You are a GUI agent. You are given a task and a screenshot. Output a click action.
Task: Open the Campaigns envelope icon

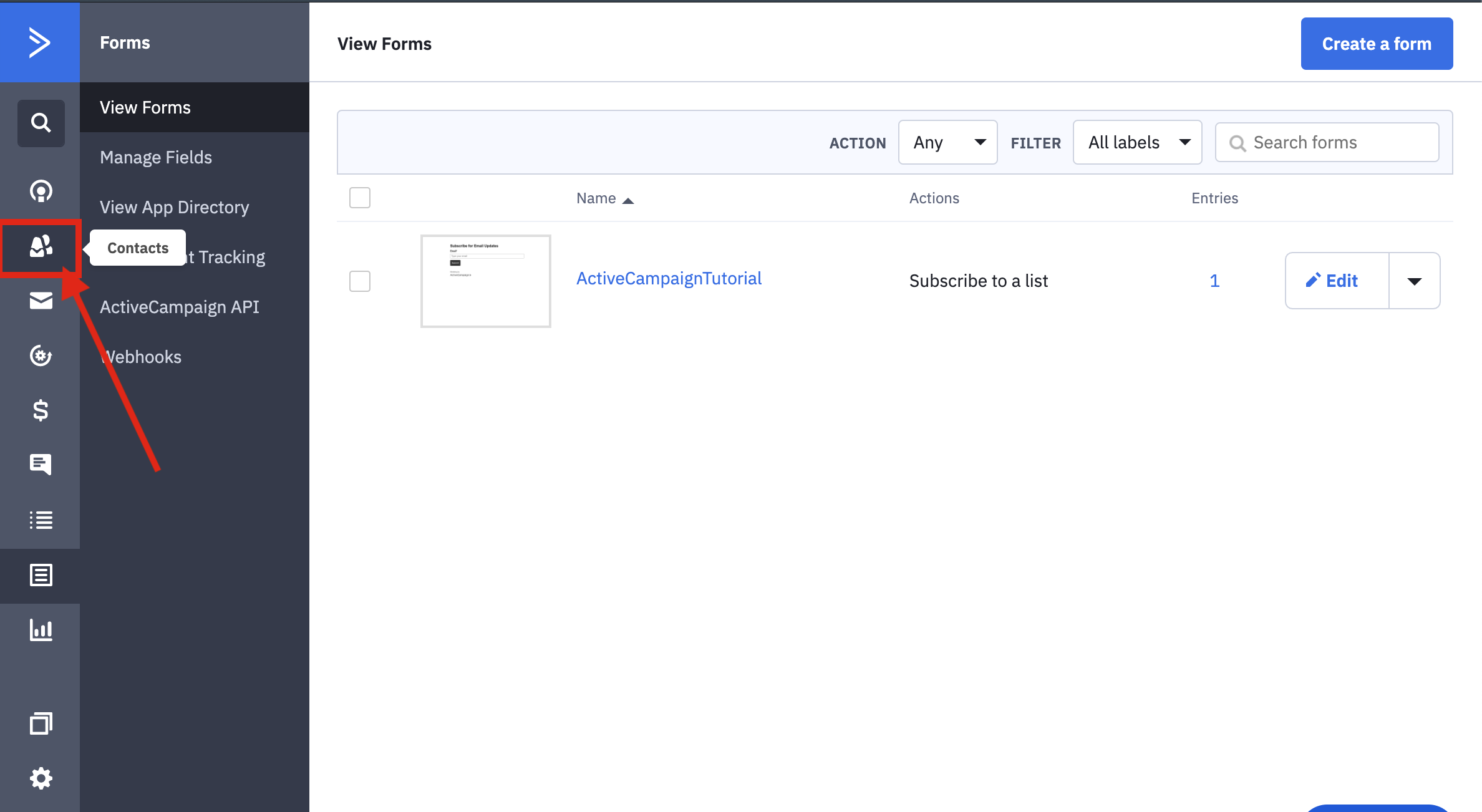tap(41, 301)
